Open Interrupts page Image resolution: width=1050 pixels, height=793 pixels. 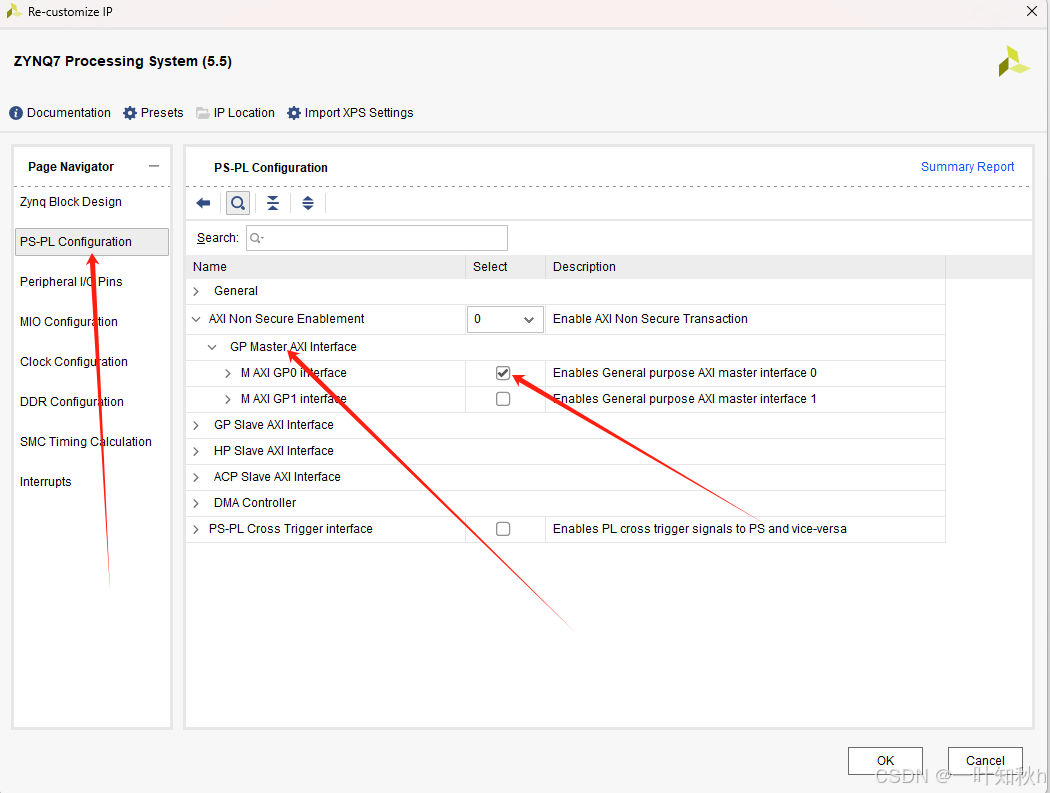(46, 482)
